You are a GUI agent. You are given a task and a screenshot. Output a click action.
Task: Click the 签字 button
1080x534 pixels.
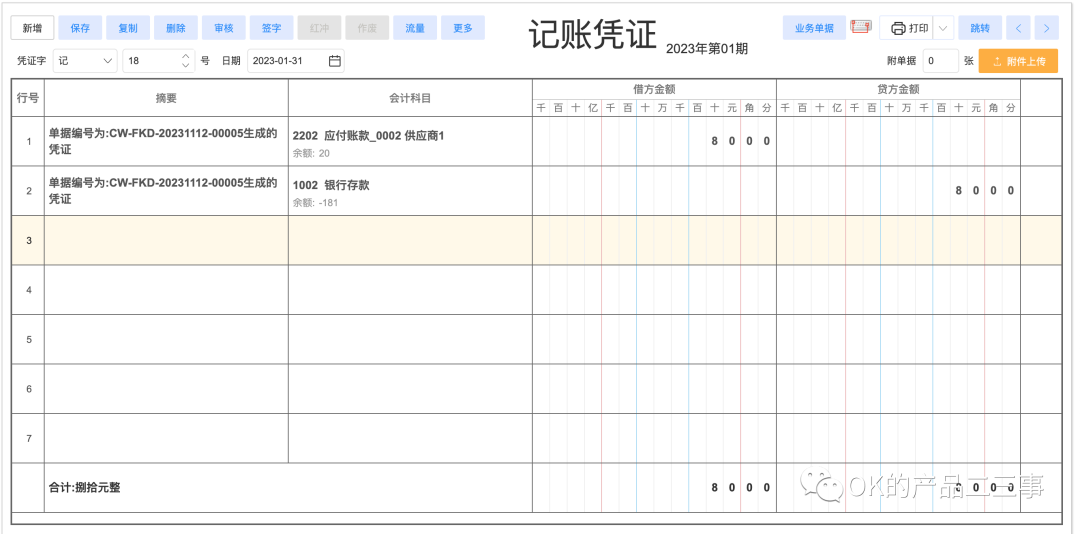tap(271, 28)
